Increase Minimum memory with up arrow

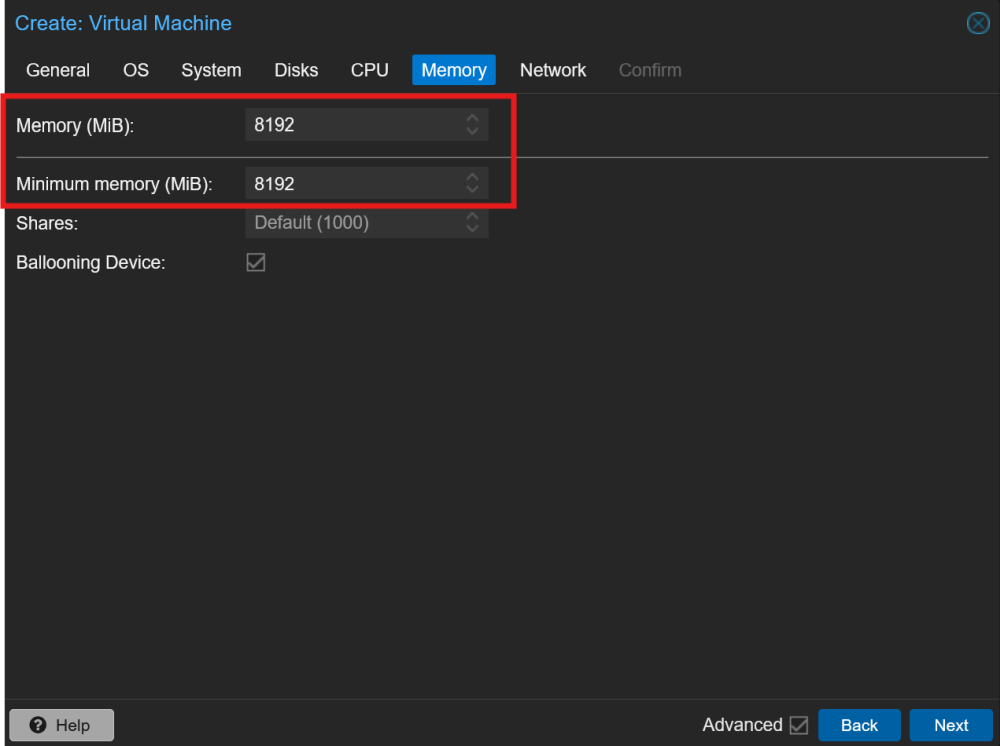tap(472, 177)
